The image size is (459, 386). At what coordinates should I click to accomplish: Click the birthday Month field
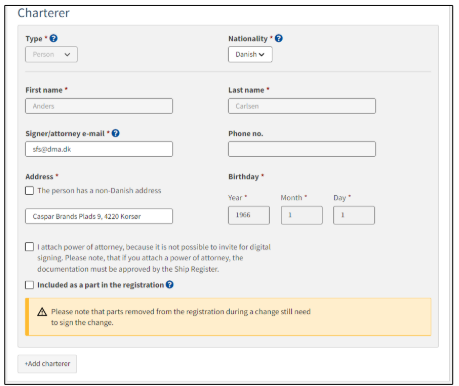click(302, 215)
